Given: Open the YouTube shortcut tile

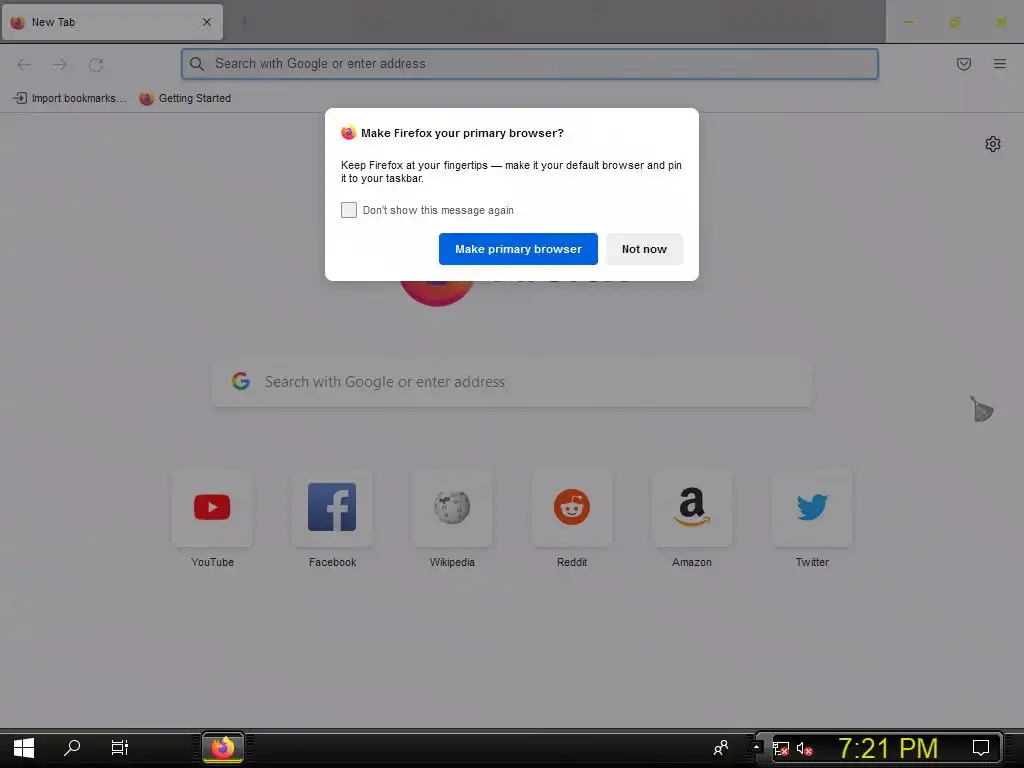Looking at the screenshot, I should coord(212,507).
